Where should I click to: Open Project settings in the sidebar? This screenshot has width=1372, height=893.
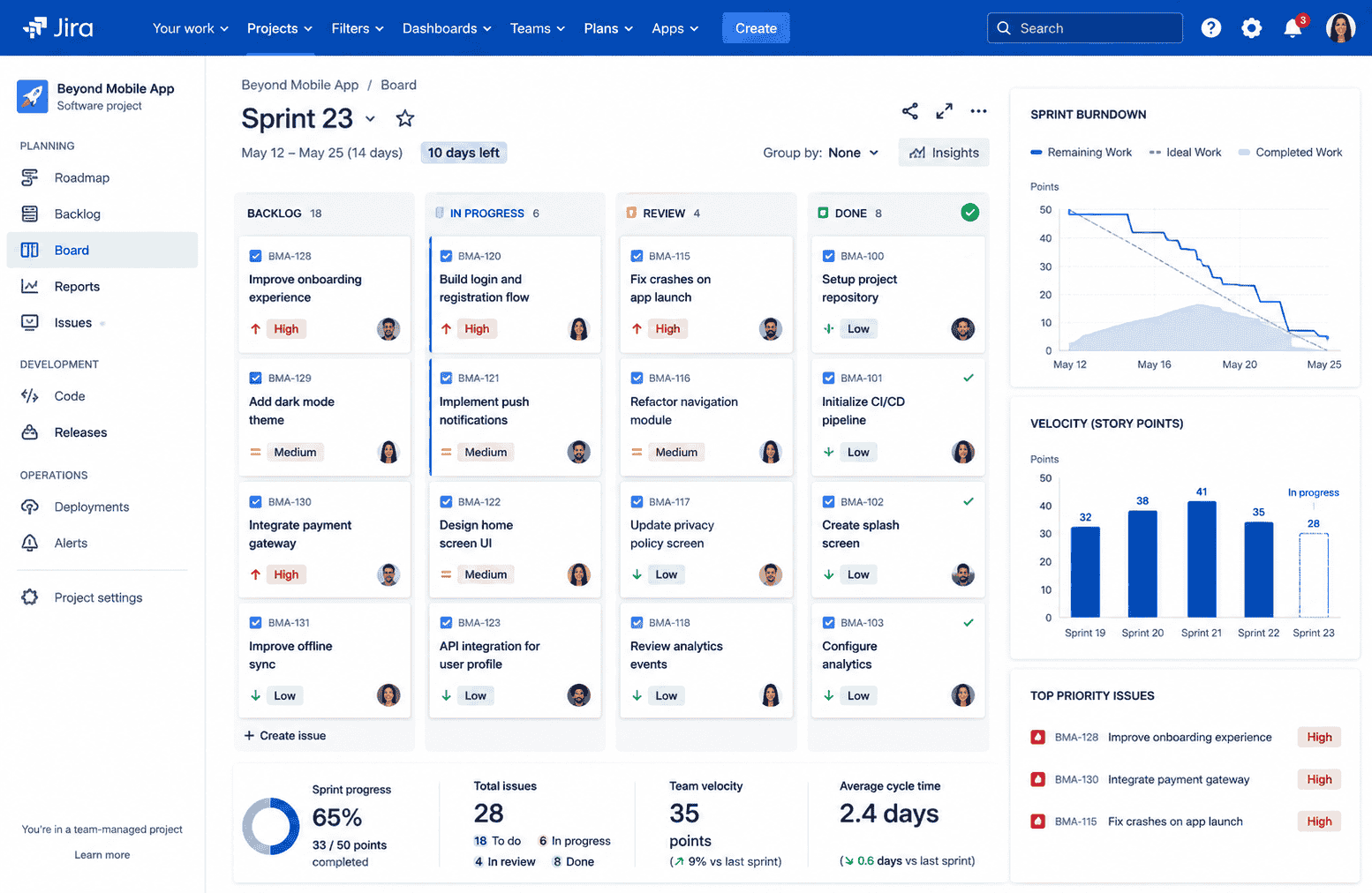point(102,597)
